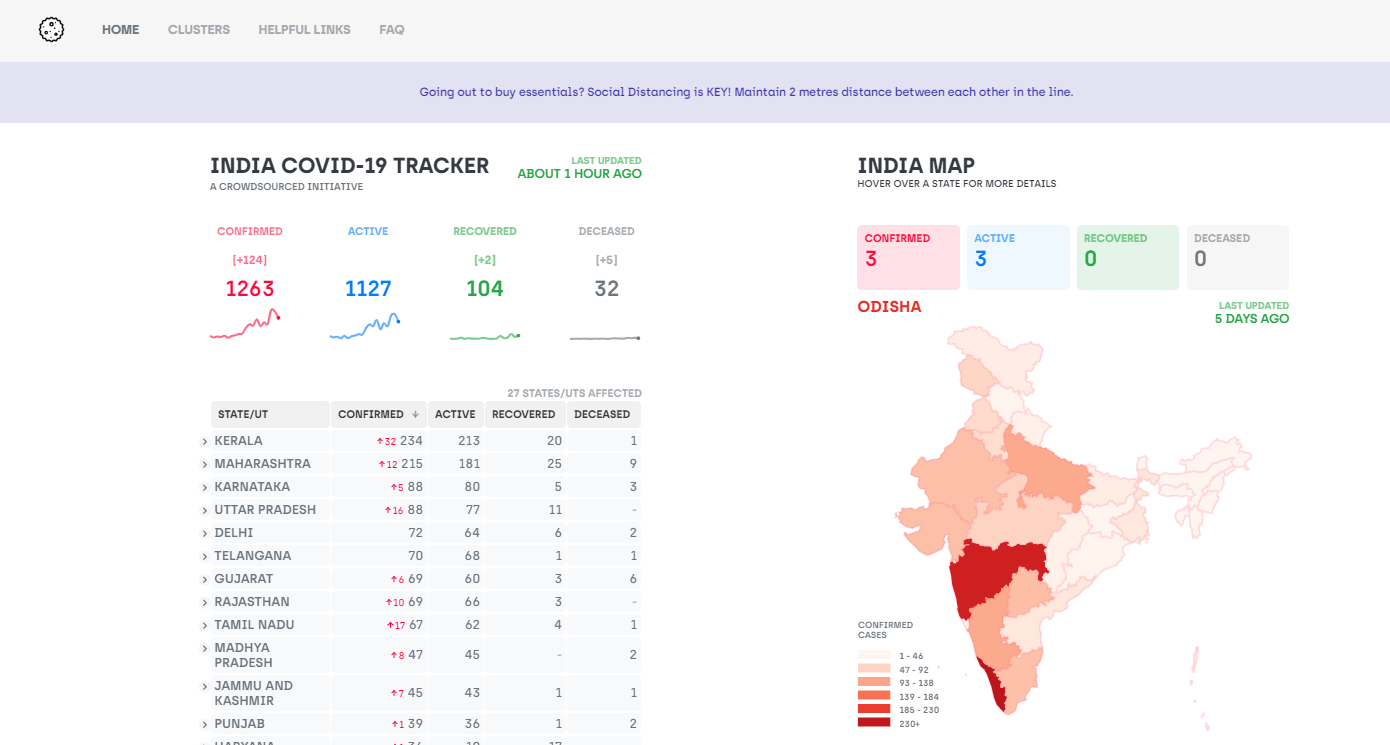
Task: Open the CLUSTERS page
Action: 198,29
